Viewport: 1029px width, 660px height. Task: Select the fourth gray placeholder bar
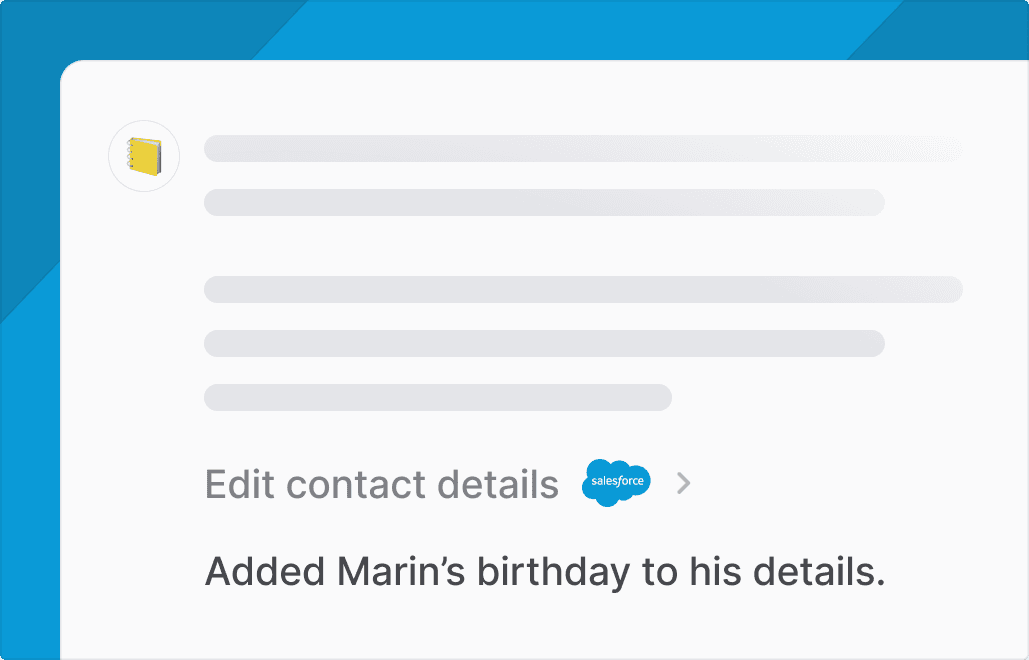544,343
